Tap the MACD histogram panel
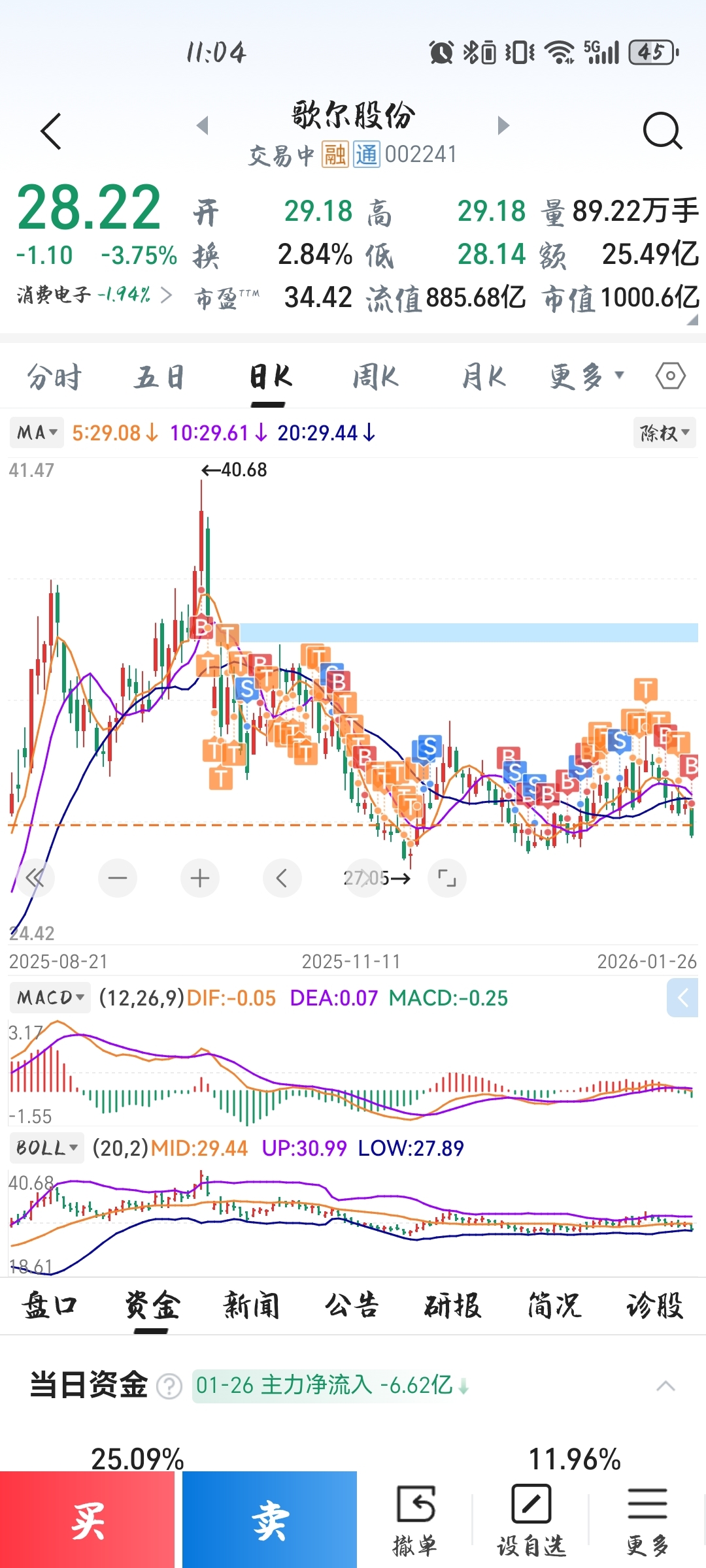 click(353, 1071)
